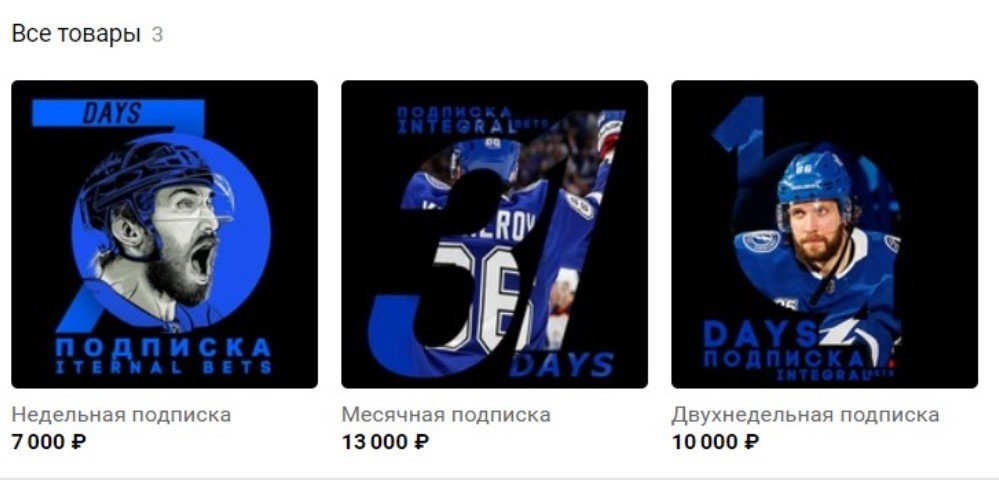Click the product count 3 beside heading

click(x=157, y=34)
